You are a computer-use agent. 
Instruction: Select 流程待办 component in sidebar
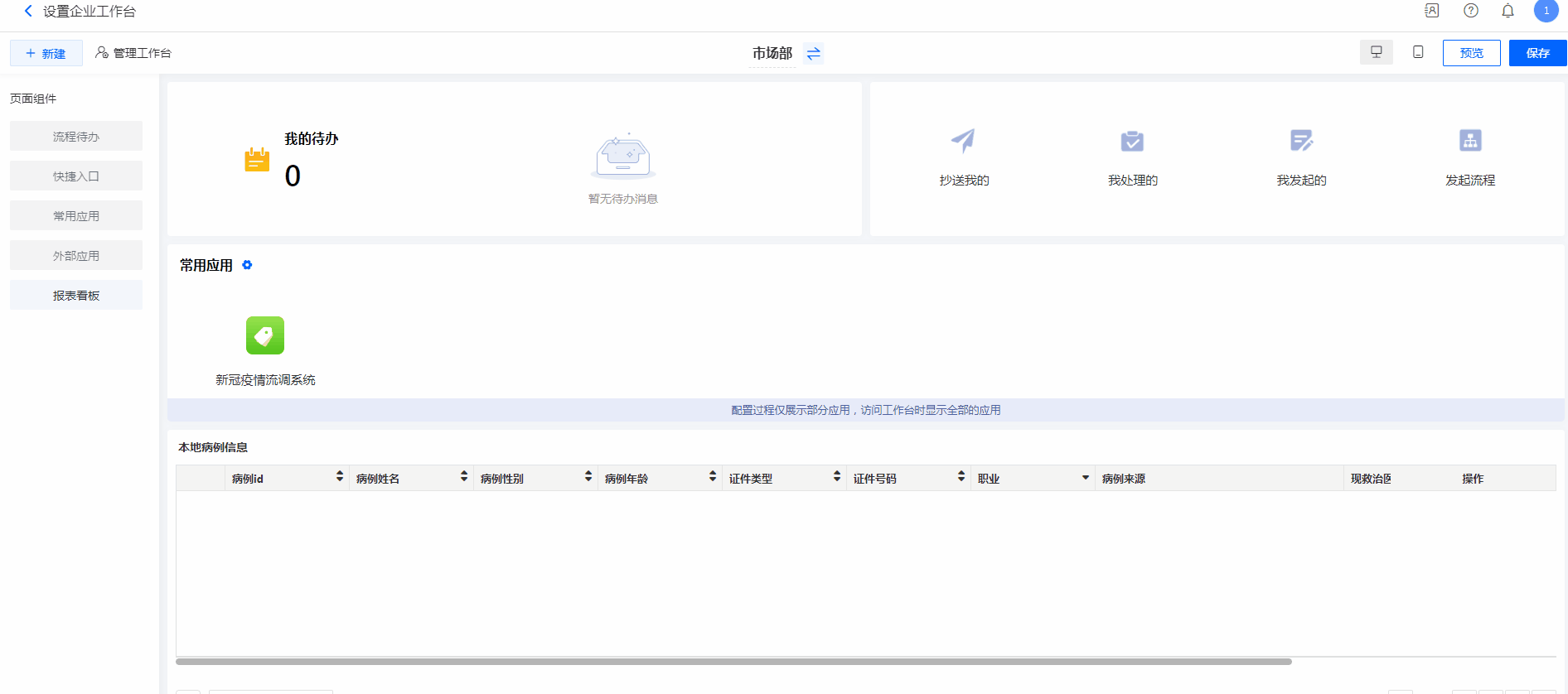(x=76, y=137)
